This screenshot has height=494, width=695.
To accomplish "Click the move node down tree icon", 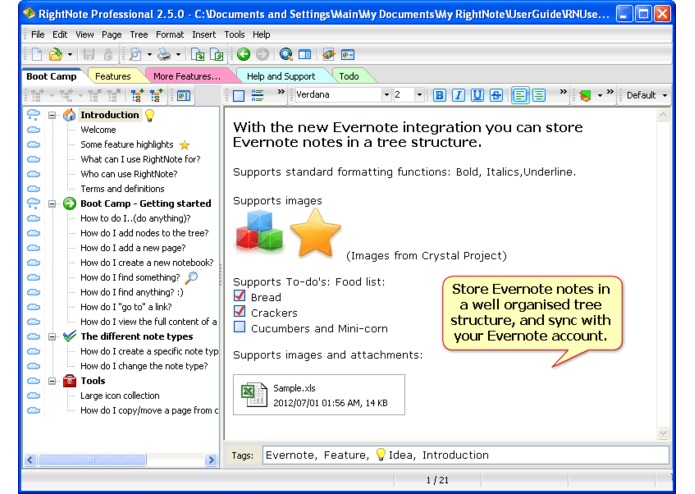I will coord(137,95).
